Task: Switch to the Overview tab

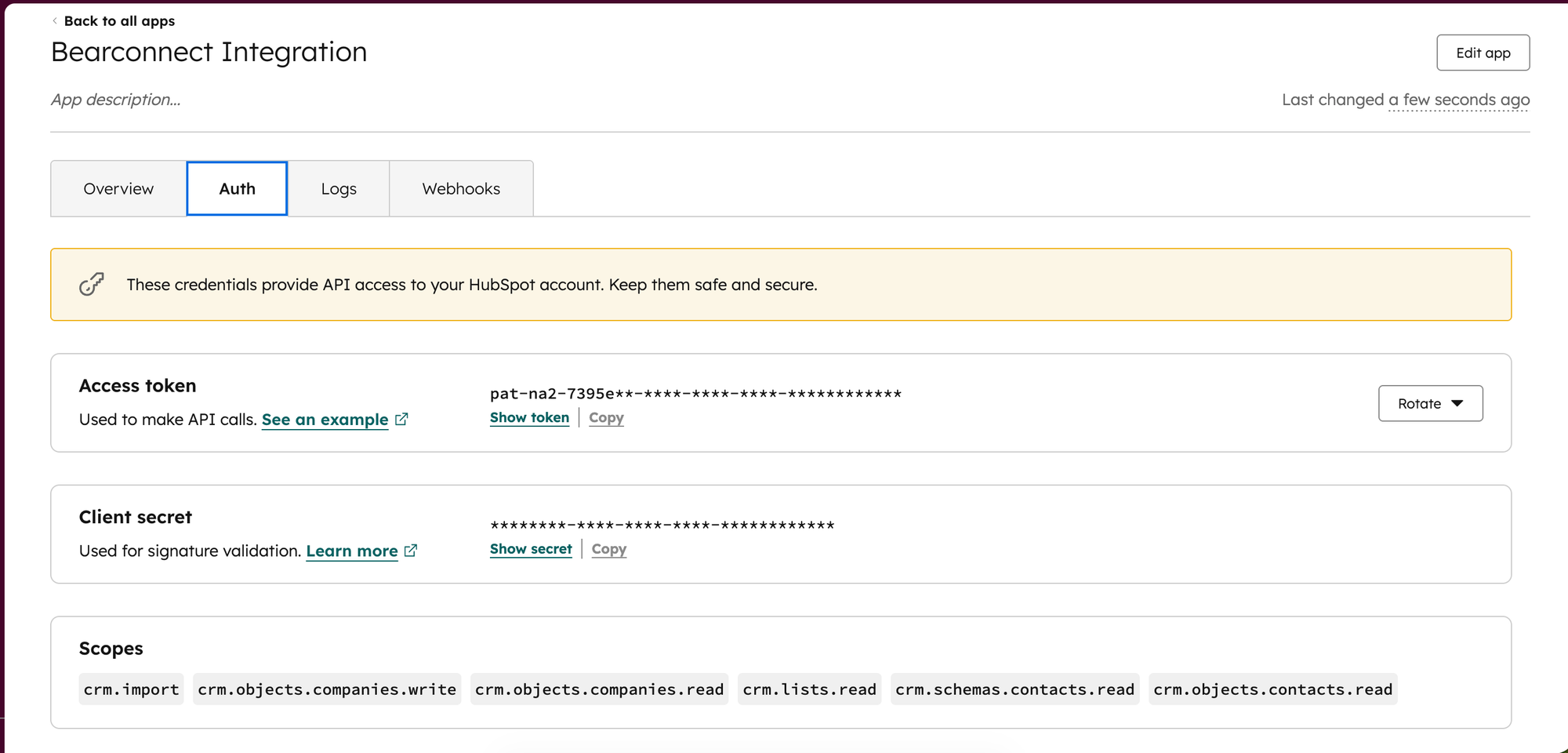Action: 118,189
